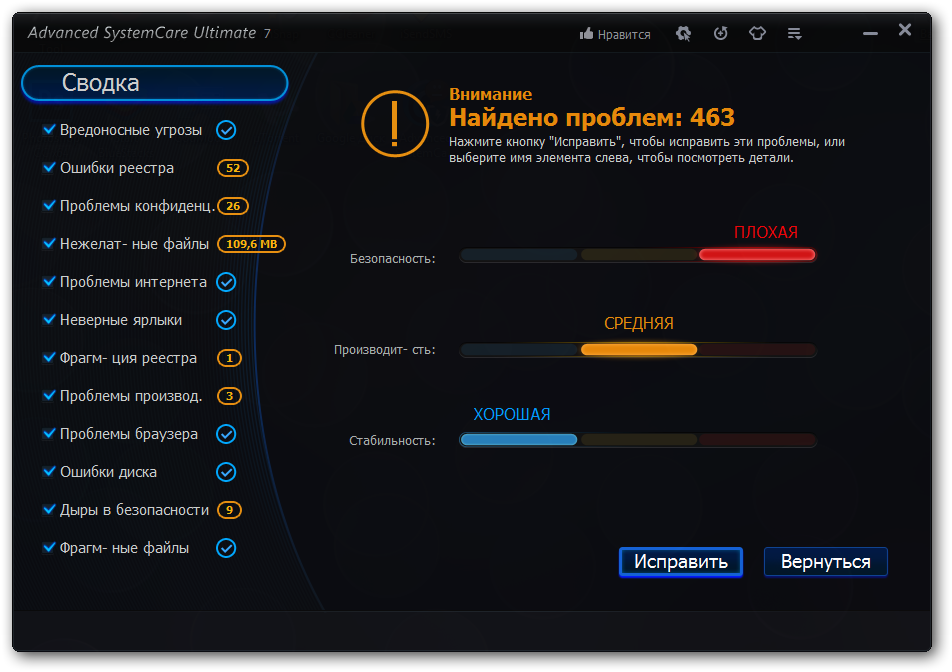This screenshot has height=672, width=952.
Task: Click the check status icon for Проблемы интернета
Action: click(226, 282)
